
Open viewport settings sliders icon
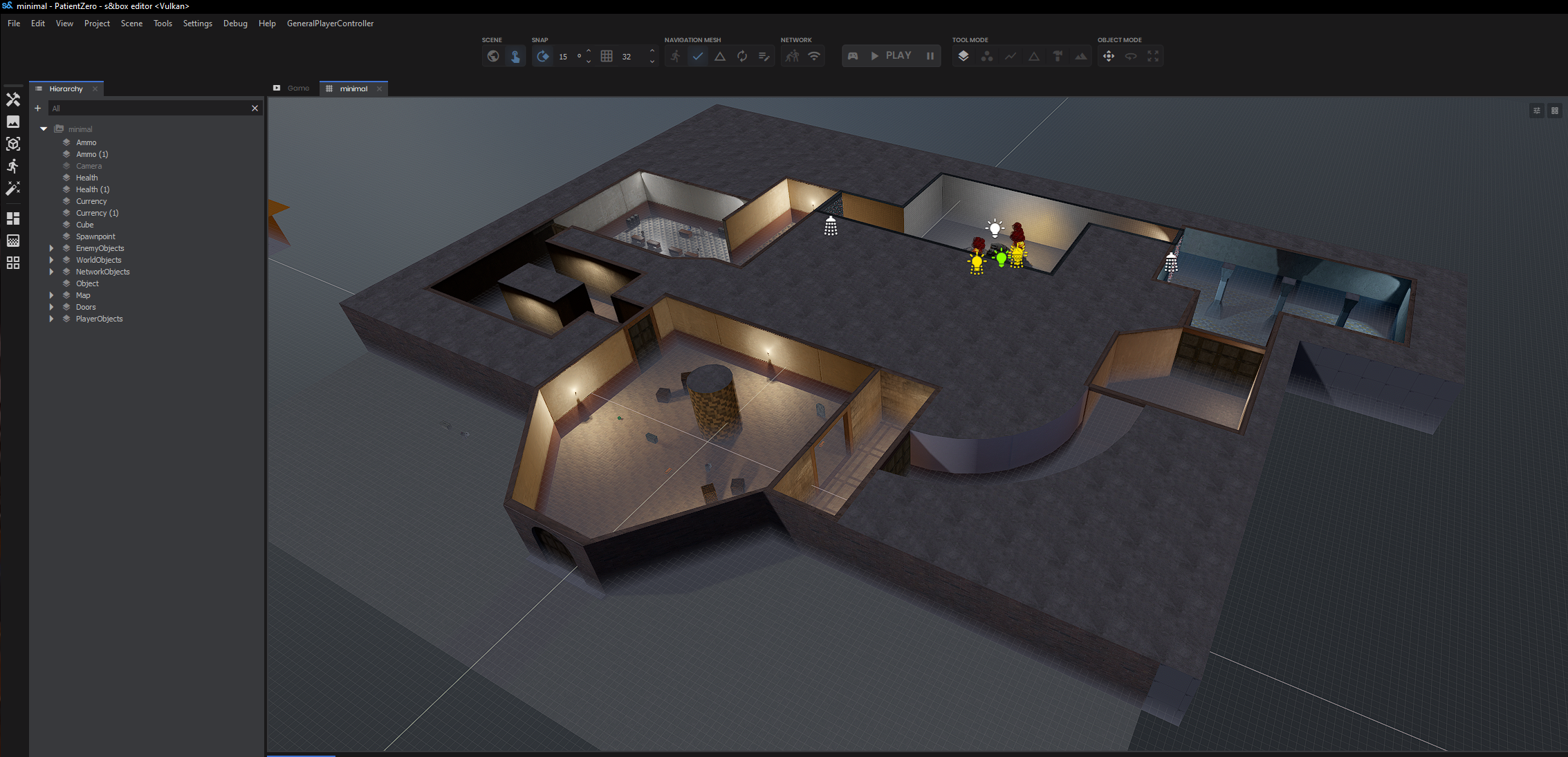pyautogui.click(x=1537, y=111)
